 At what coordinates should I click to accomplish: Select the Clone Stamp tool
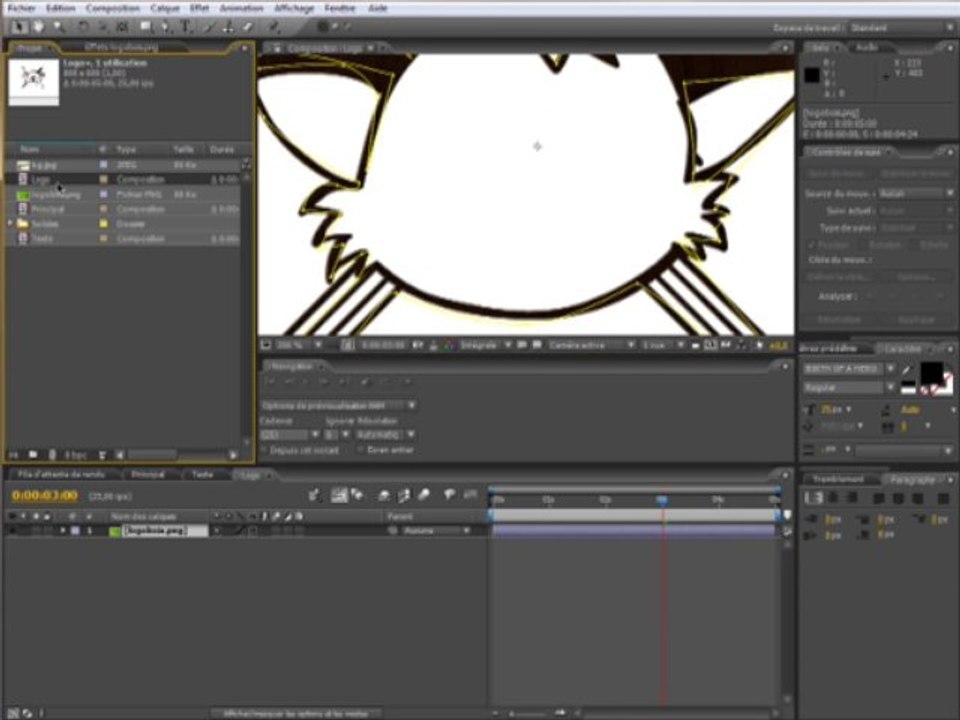pos(228,27)
